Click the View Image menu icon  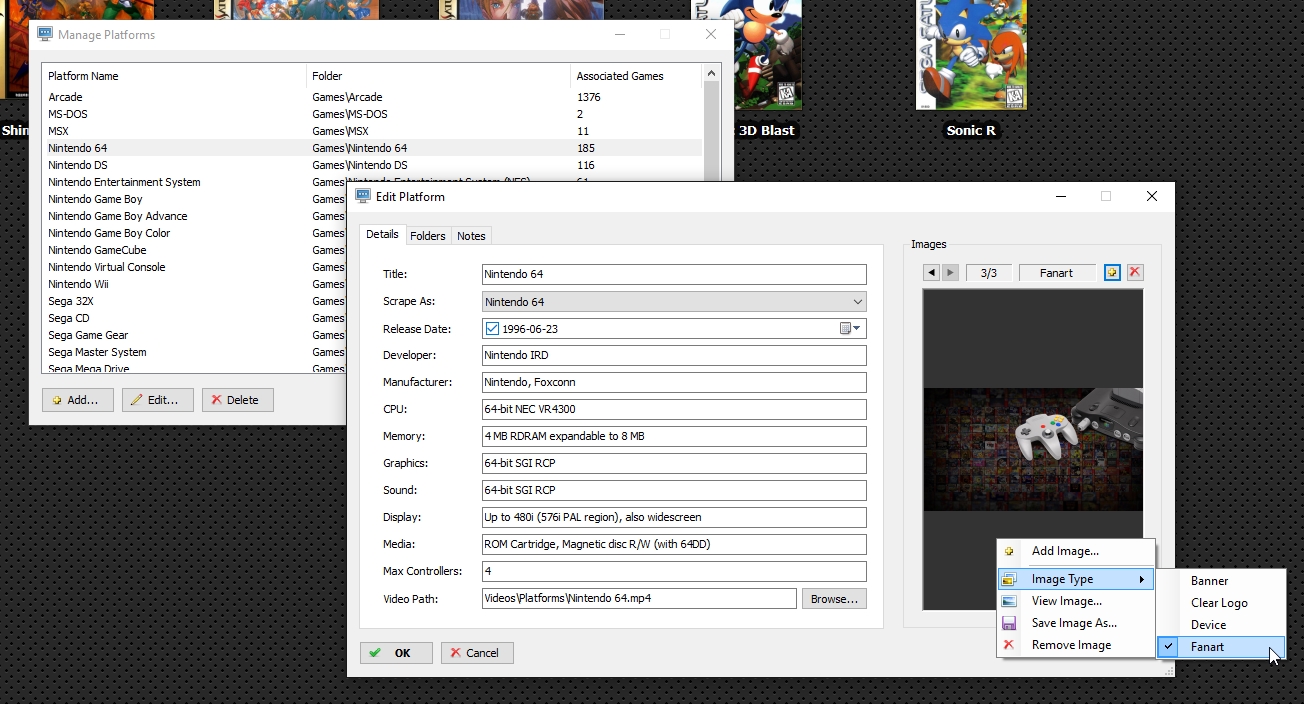[x=1009, y=601]
